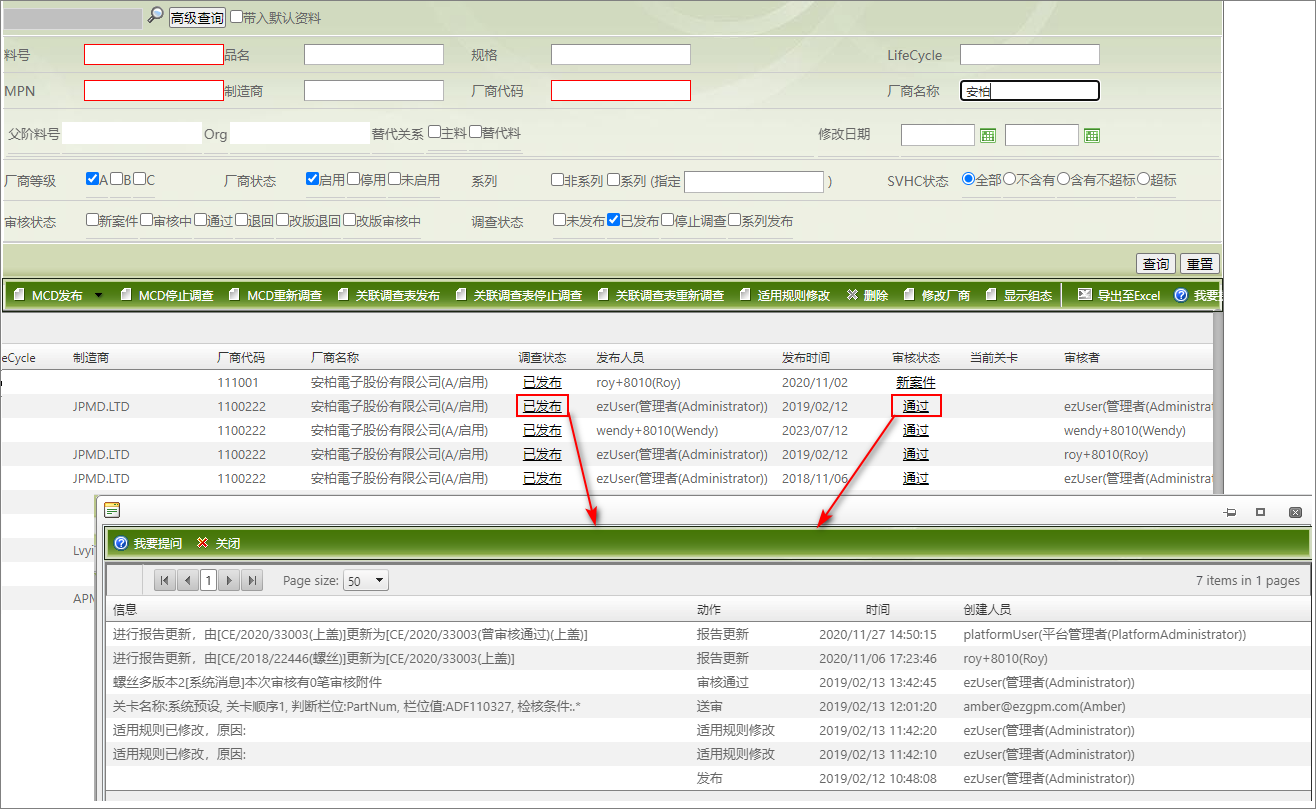
Task: Click the 厂商代码 input field
Action: (621, 91)
